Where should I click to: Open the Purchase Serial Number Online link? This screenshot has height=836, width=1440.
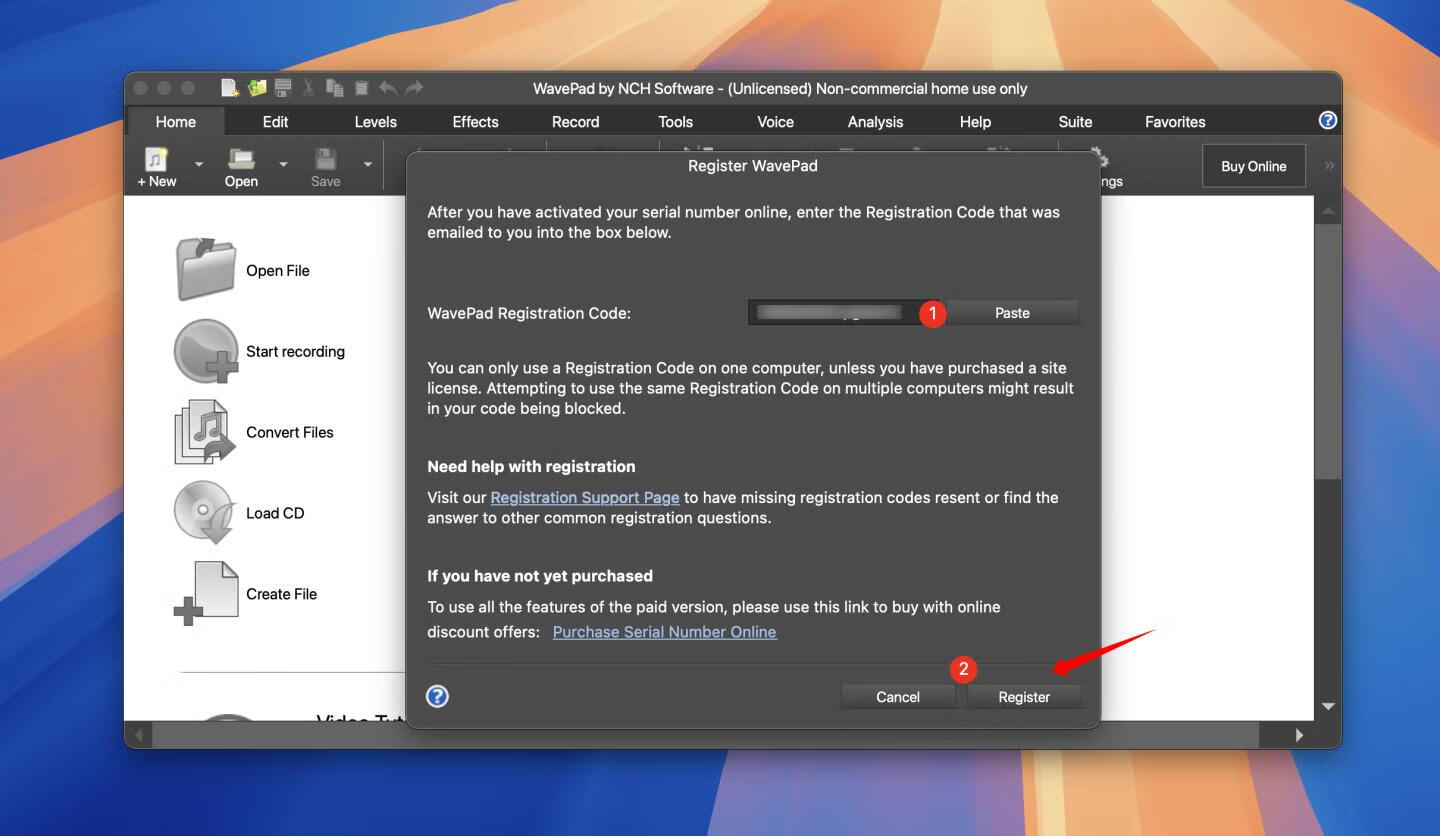click(x=664, y=632)
